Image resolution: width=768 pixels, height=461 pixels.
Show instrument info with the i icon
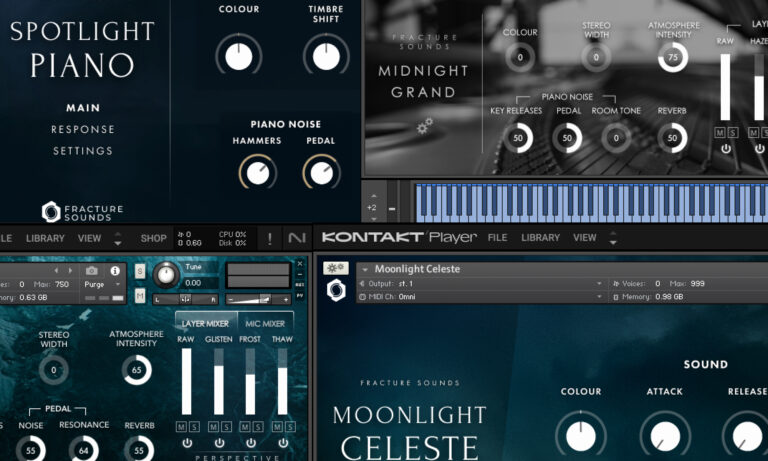tap(115, 270)
